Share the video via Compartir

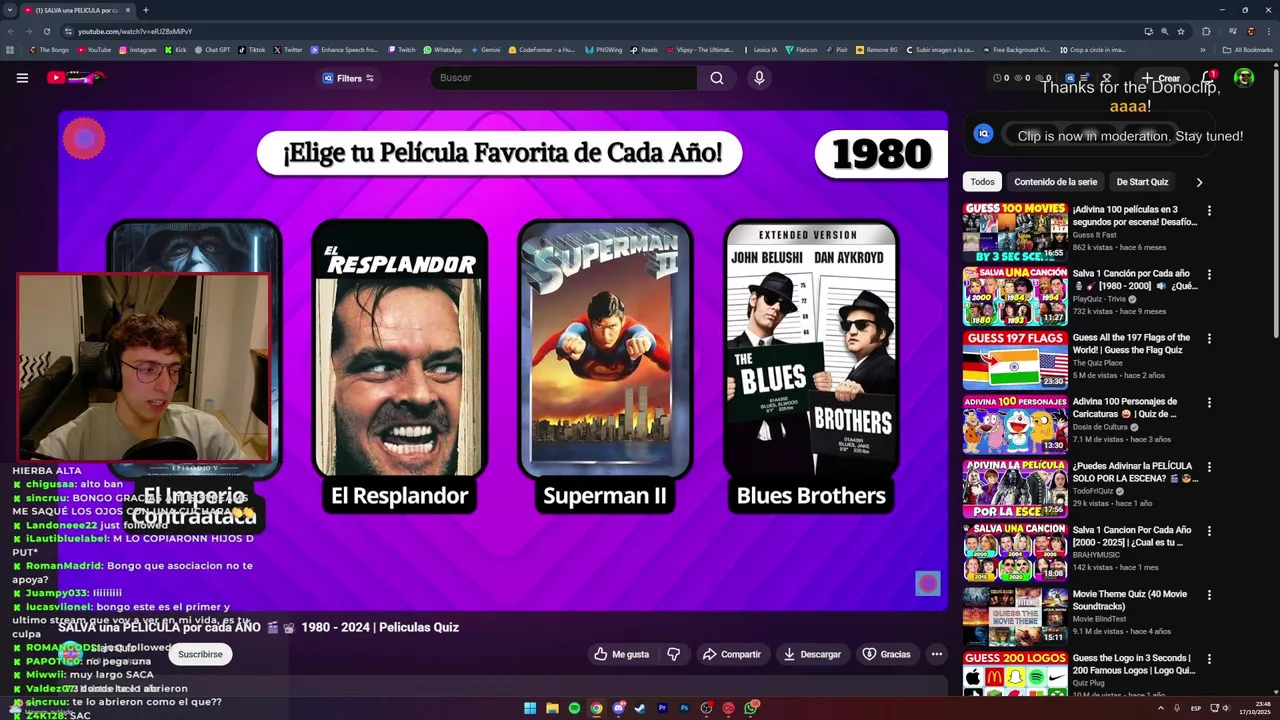click(732, 654)
